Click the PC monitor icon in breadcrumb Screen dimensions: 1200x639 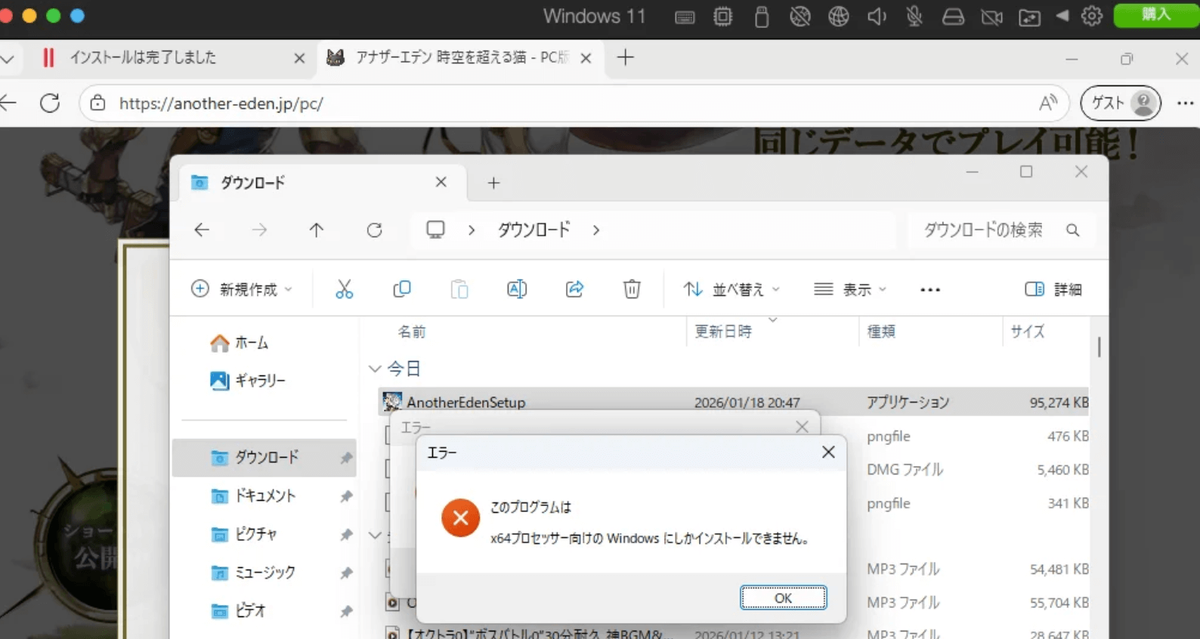click(435, 230)
